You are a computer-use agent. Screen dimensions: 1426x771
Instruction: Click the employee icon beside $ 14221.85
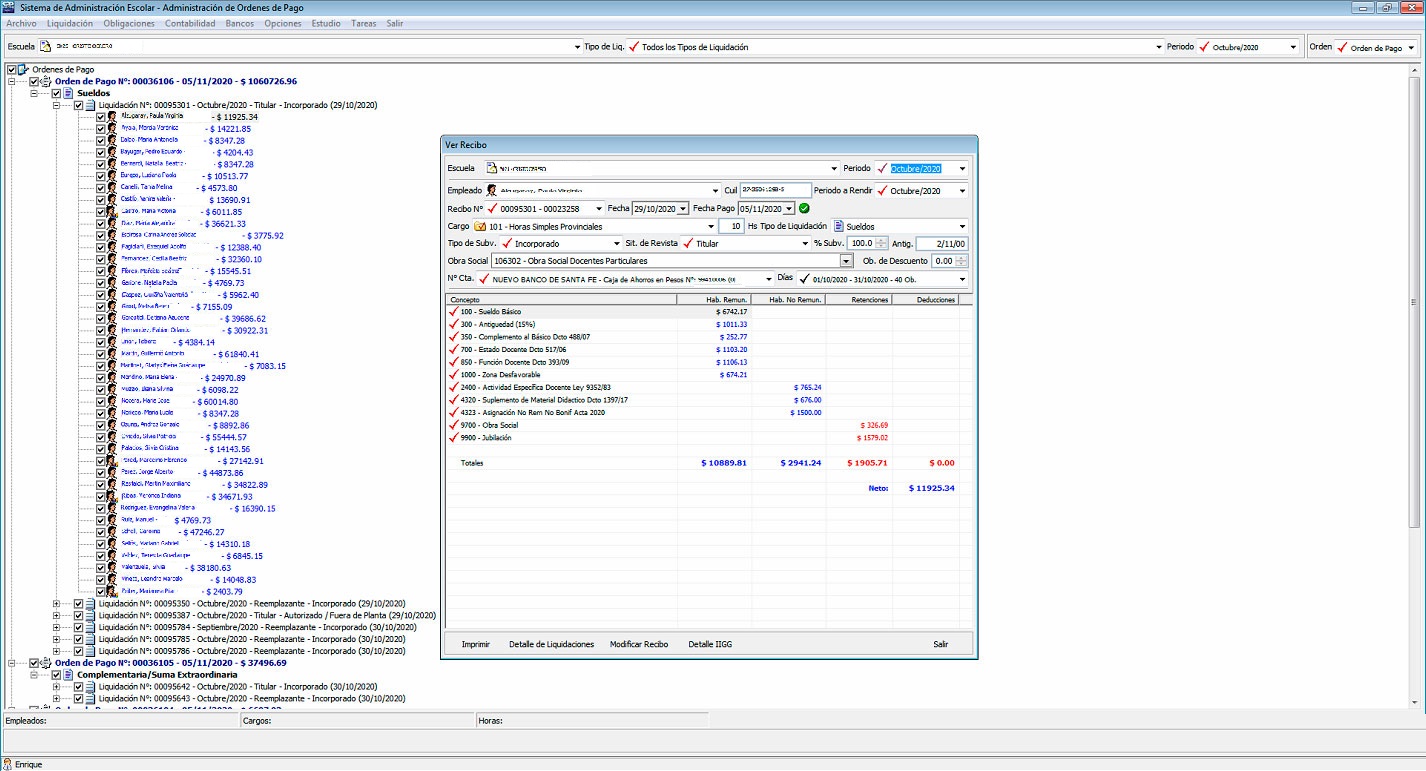click(x=112, y=129)
